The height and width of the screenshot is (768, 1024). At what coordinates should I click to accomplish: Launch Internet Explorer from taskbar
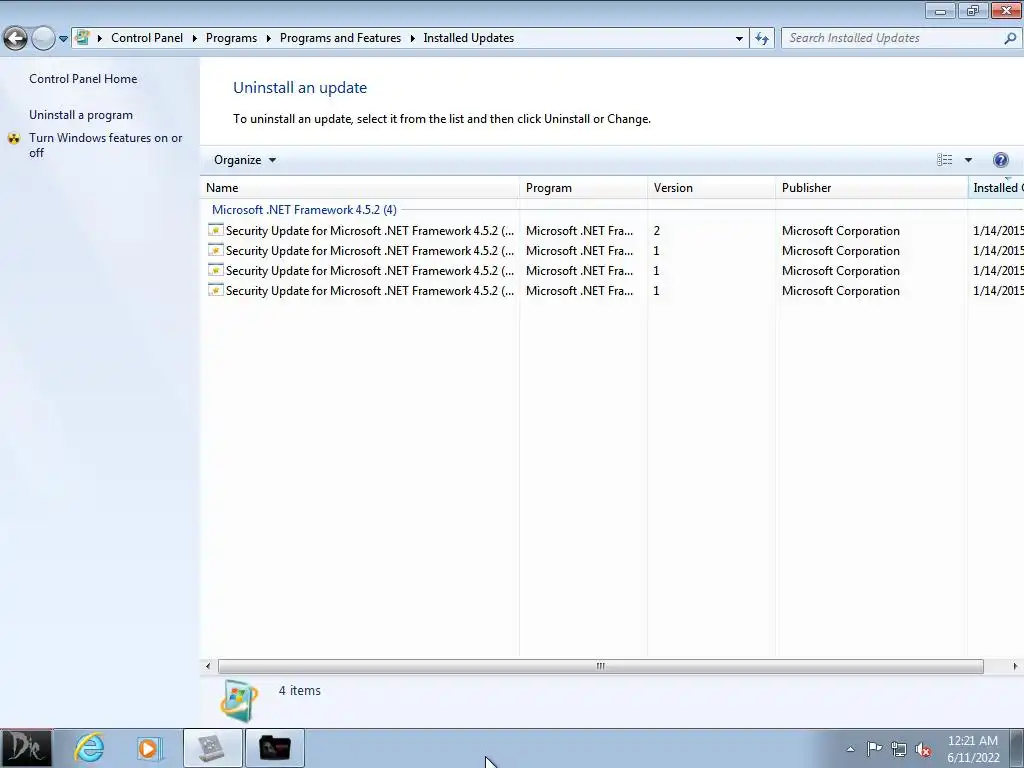[x=89, y=748]
